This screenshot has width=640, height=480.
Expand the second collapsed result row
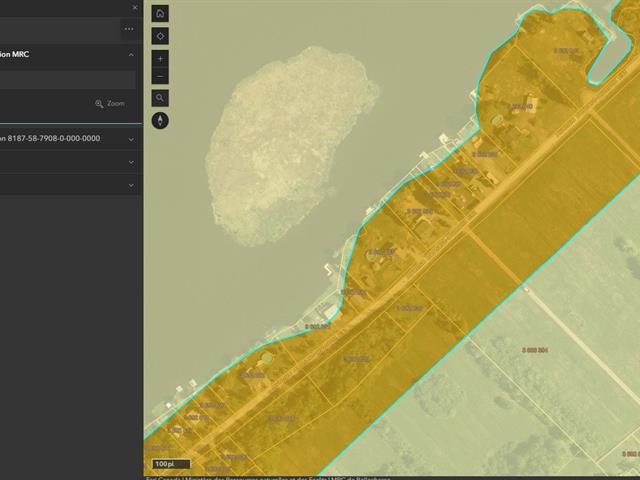click(x=130, y=161)
